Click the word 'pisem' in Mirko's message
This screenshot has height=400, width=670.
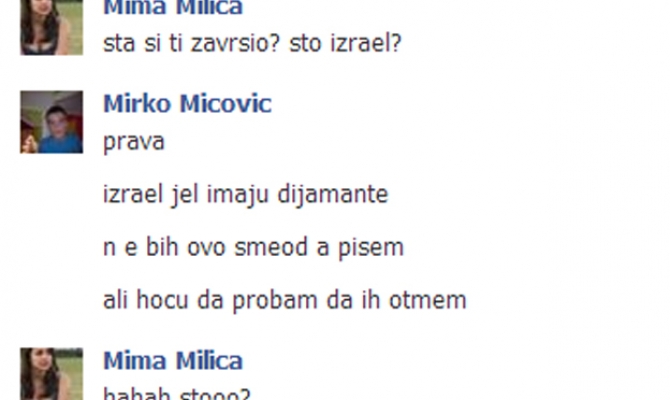coord(371,249)
